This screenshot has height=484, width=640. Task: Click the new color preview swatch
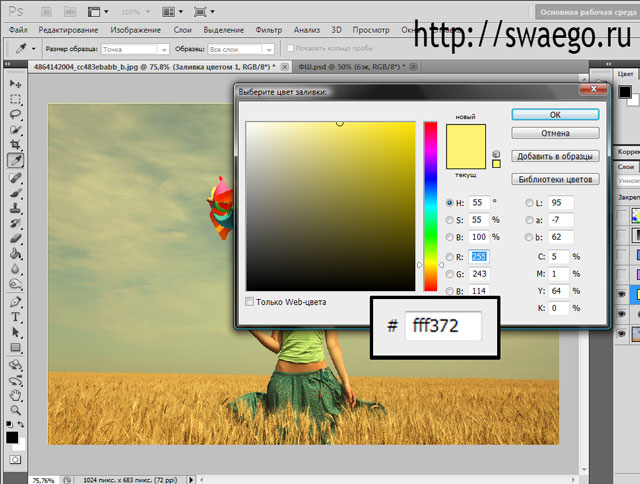(466, 135)
